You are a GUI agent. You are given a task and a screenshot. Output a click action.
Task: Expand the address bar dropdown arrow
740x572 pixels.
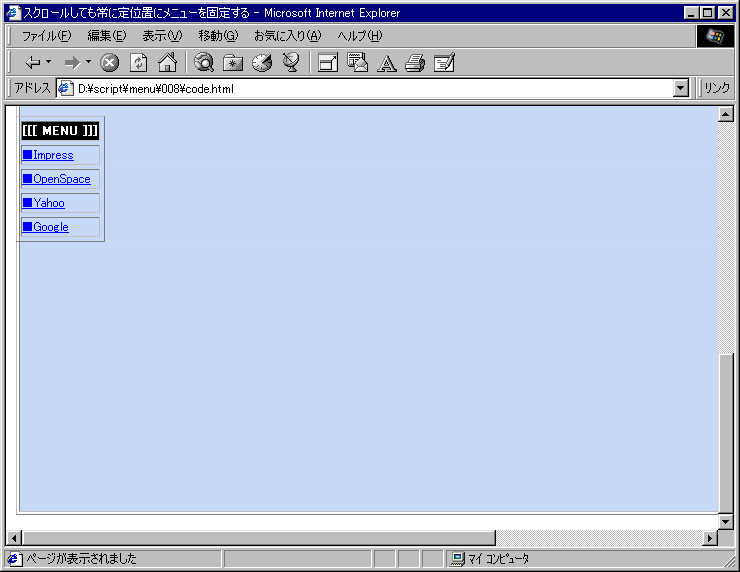[681, 88]
